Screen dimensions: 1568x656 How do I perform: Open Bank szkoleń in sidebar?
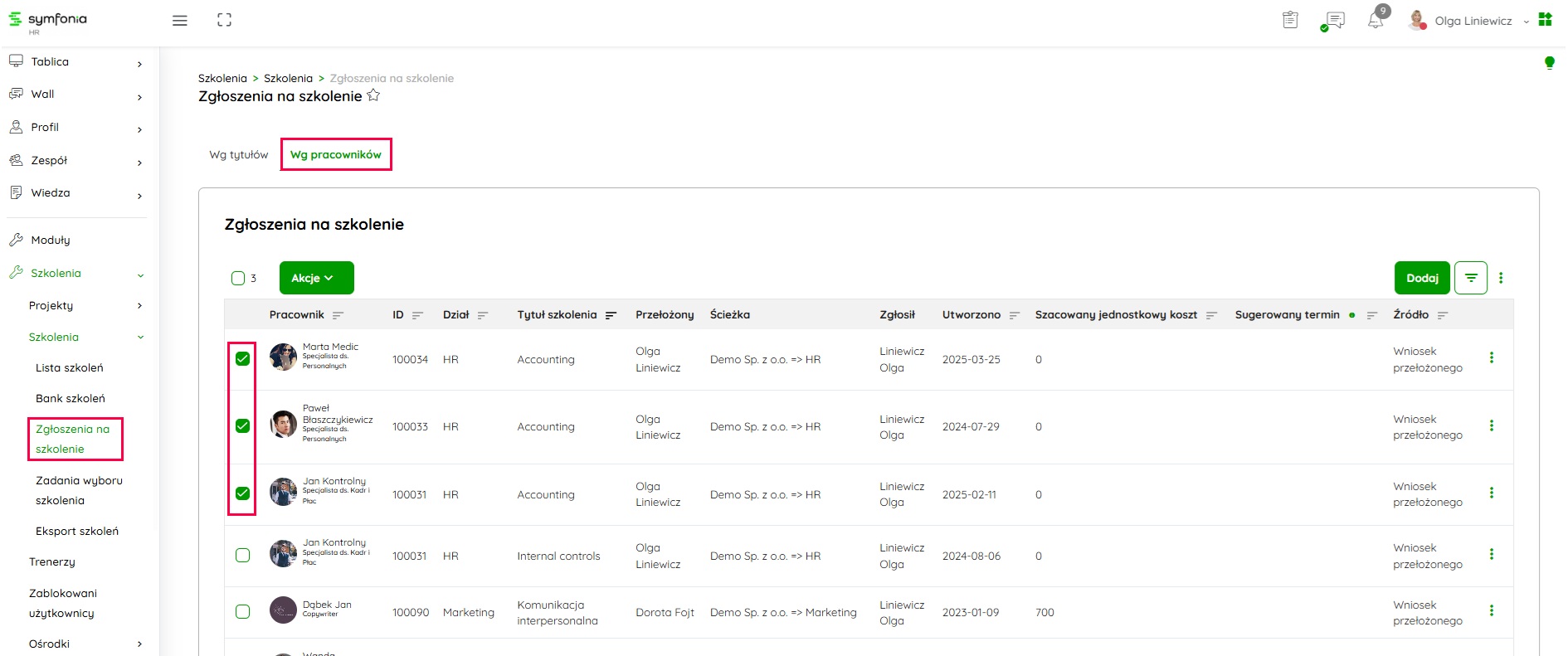click(x=71, y=398)
